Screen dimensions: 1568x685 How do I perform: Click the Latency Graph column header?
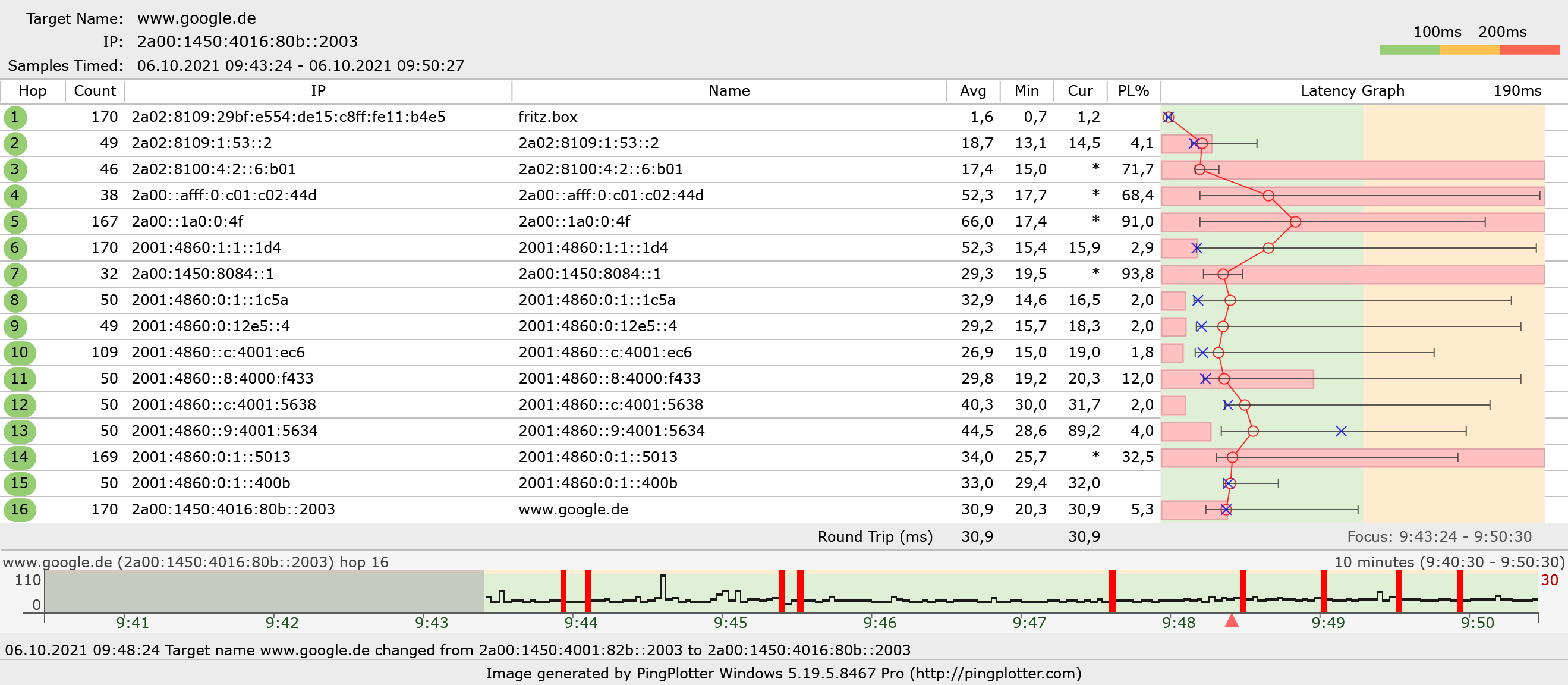pos(1352,91)
